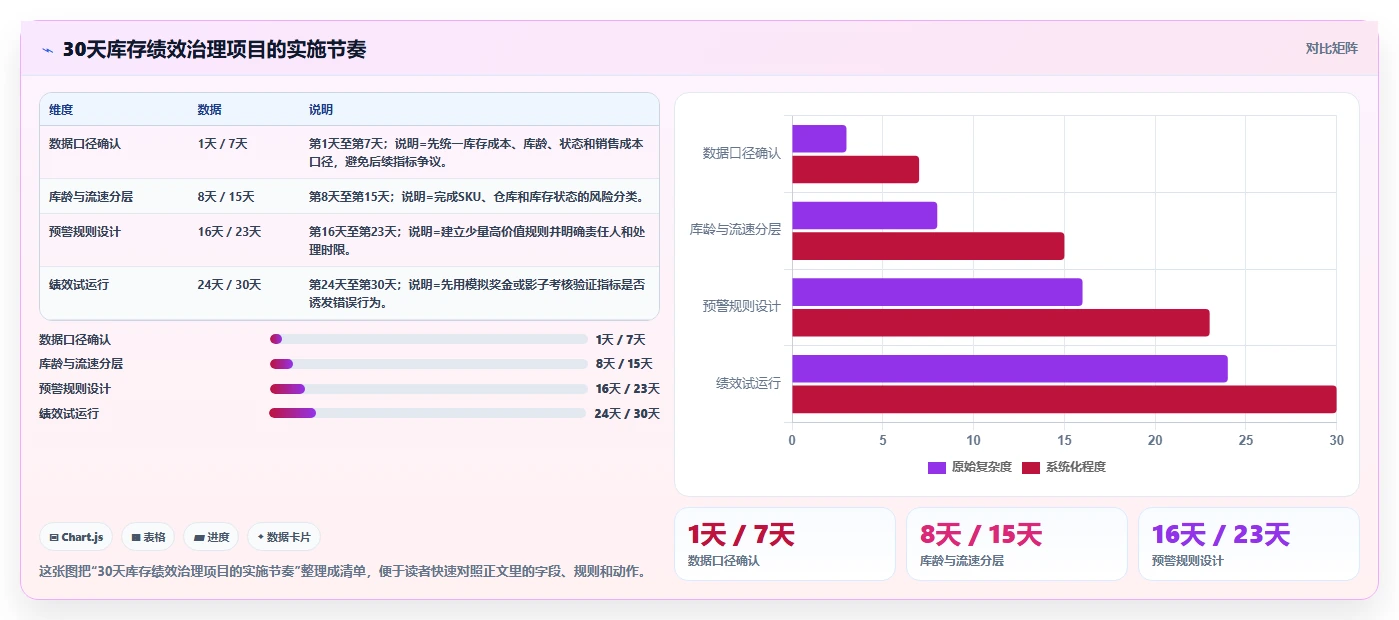The width and height of the screenshot is (1399, 620).
Task: Click table cell 库龄与流速分层
Action: (91, 197)
